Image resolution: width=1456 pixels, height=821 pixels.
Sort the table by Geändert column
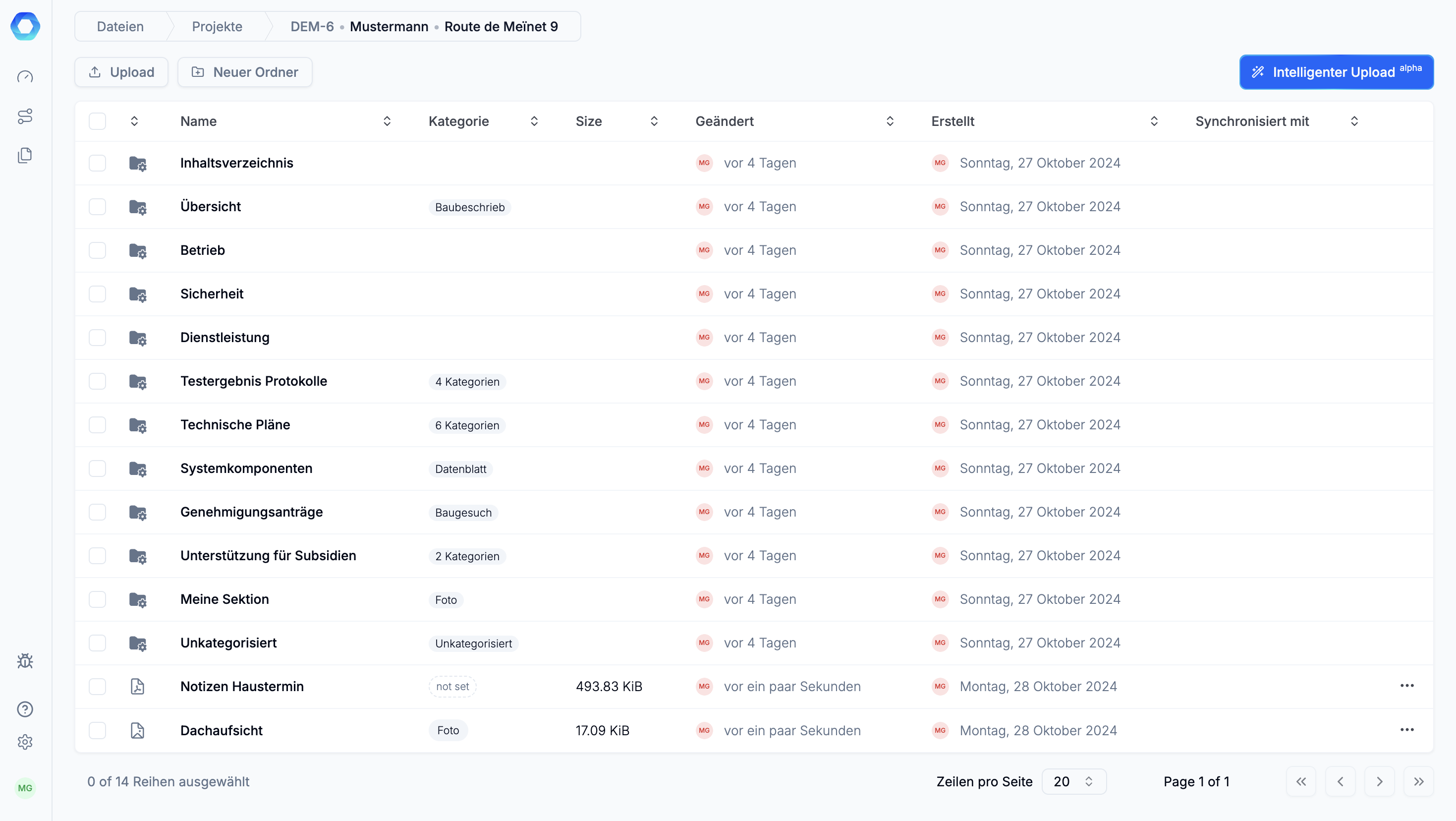tap(890, 121)
